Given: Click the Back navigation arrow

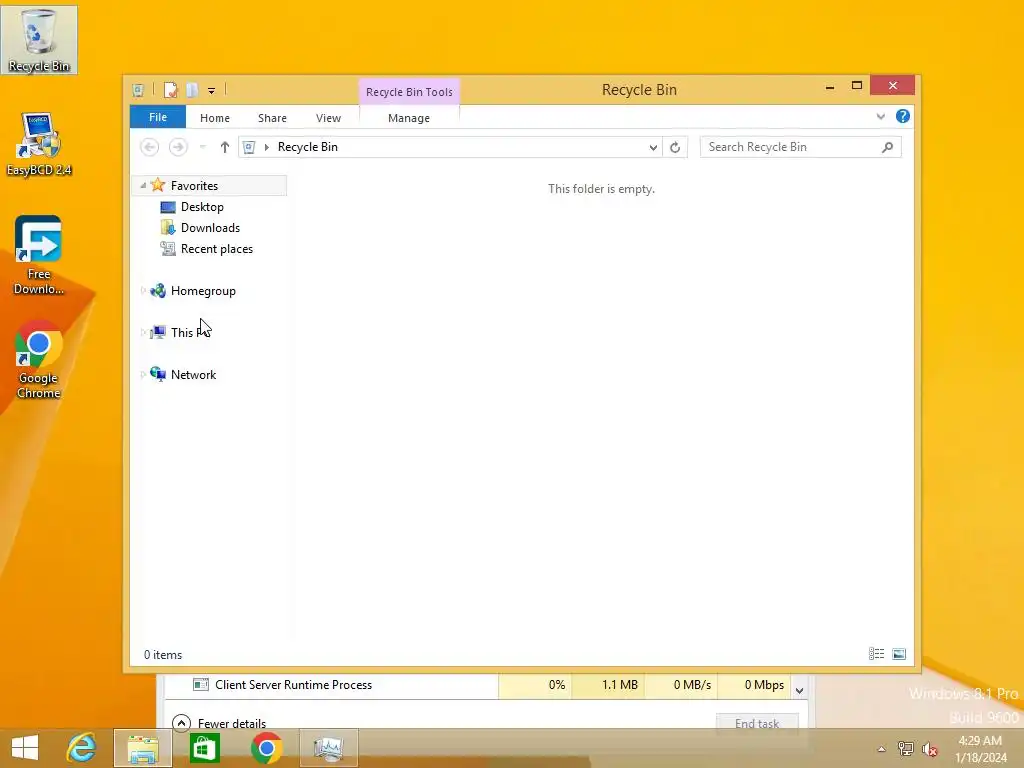Looking at the screenshot, I should tap(150, 147).
